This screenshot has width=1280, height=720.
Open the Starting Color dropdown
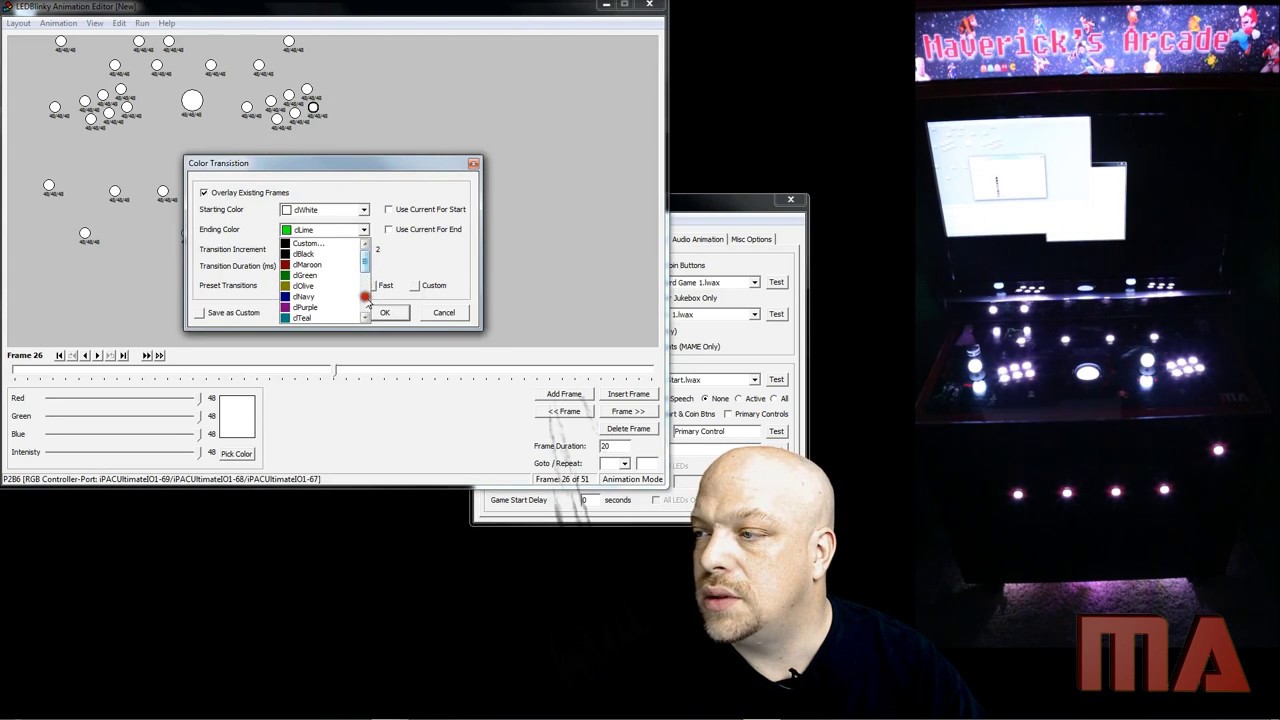coord(364,210)
